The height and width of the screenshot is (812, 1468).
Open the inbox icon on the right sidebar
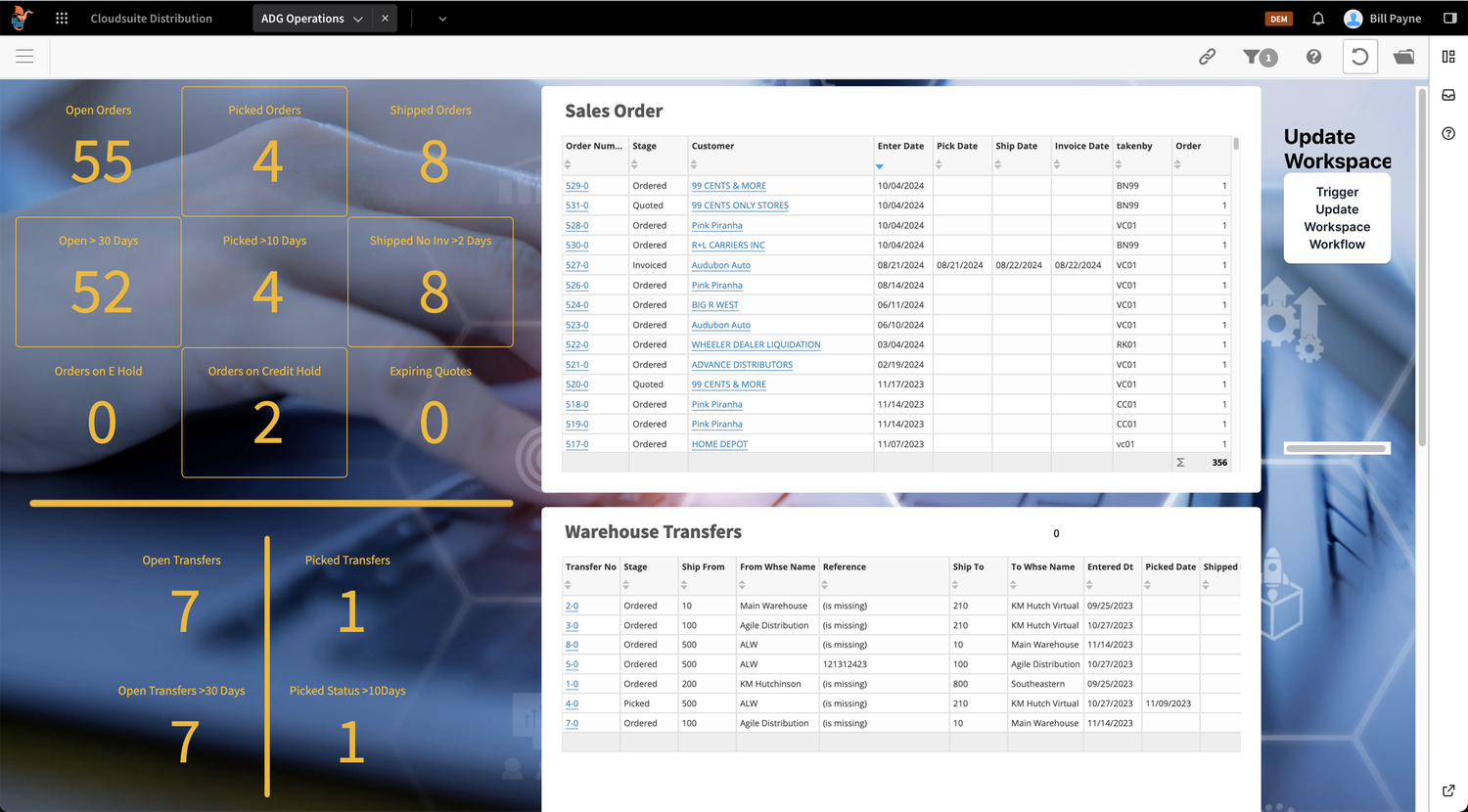pos(1448,95)
